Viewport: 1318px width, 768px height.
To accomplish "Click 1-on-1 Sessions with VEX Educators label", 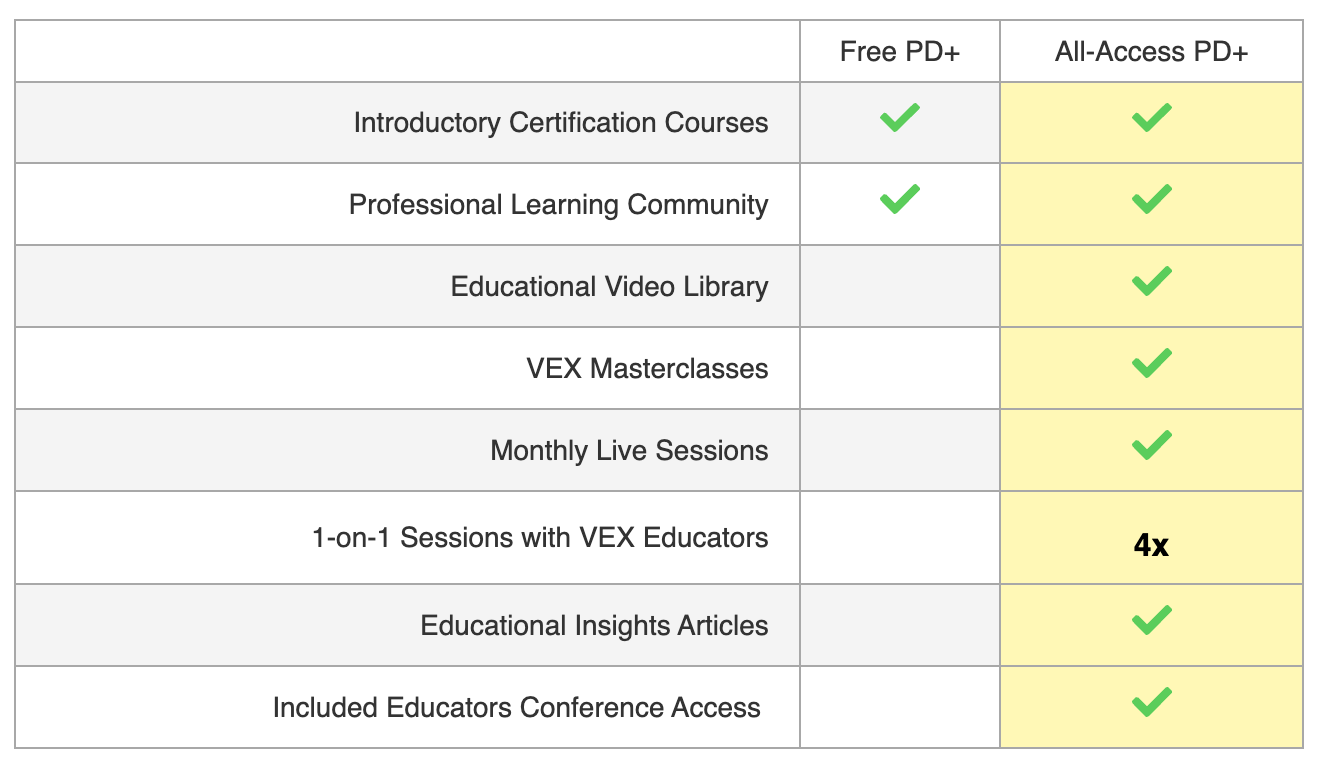I will (x=540, y=538).
